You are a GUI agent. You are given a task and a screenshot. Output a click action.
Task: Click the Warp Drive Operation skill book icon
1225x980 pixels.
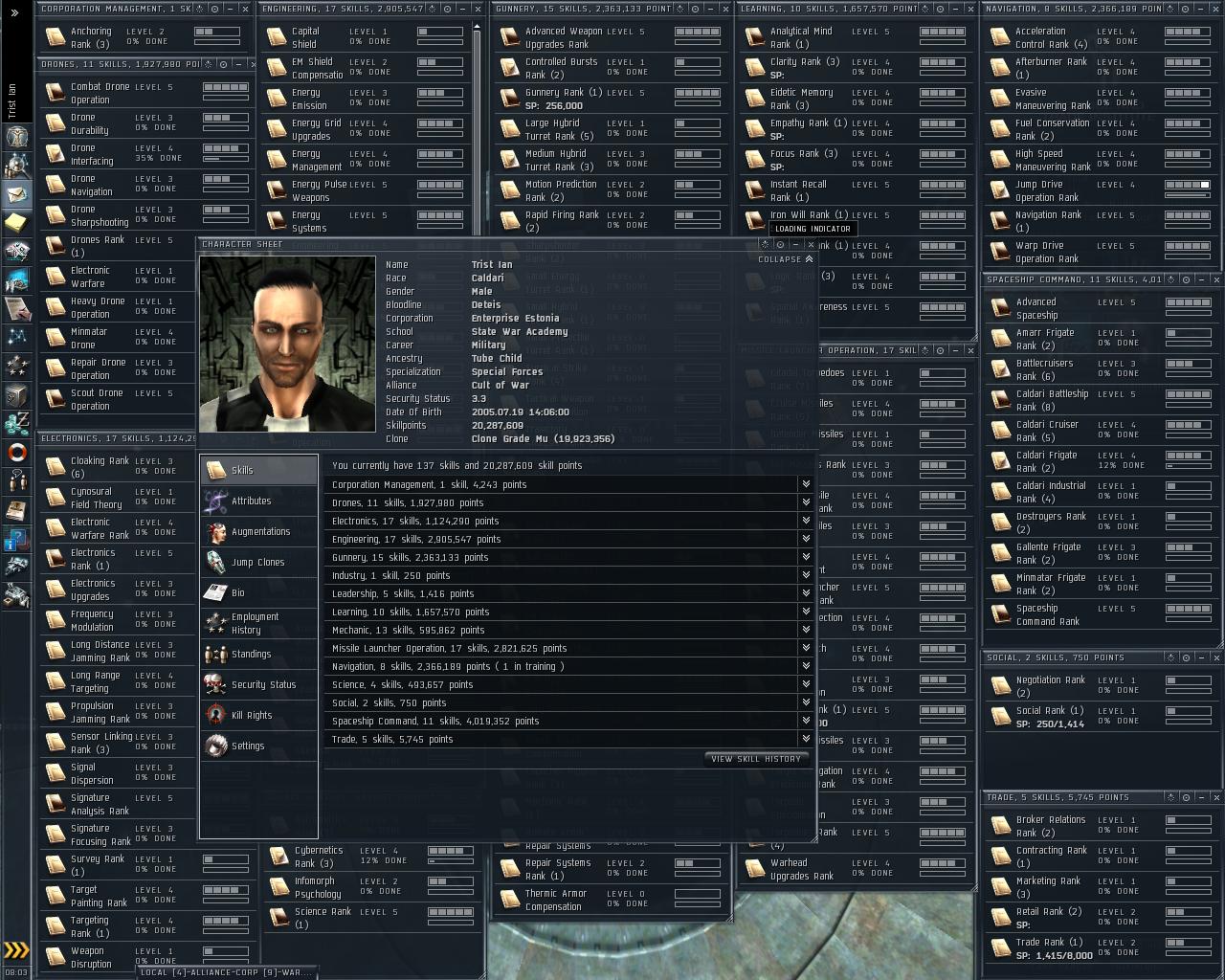[x=1000, y=252]
